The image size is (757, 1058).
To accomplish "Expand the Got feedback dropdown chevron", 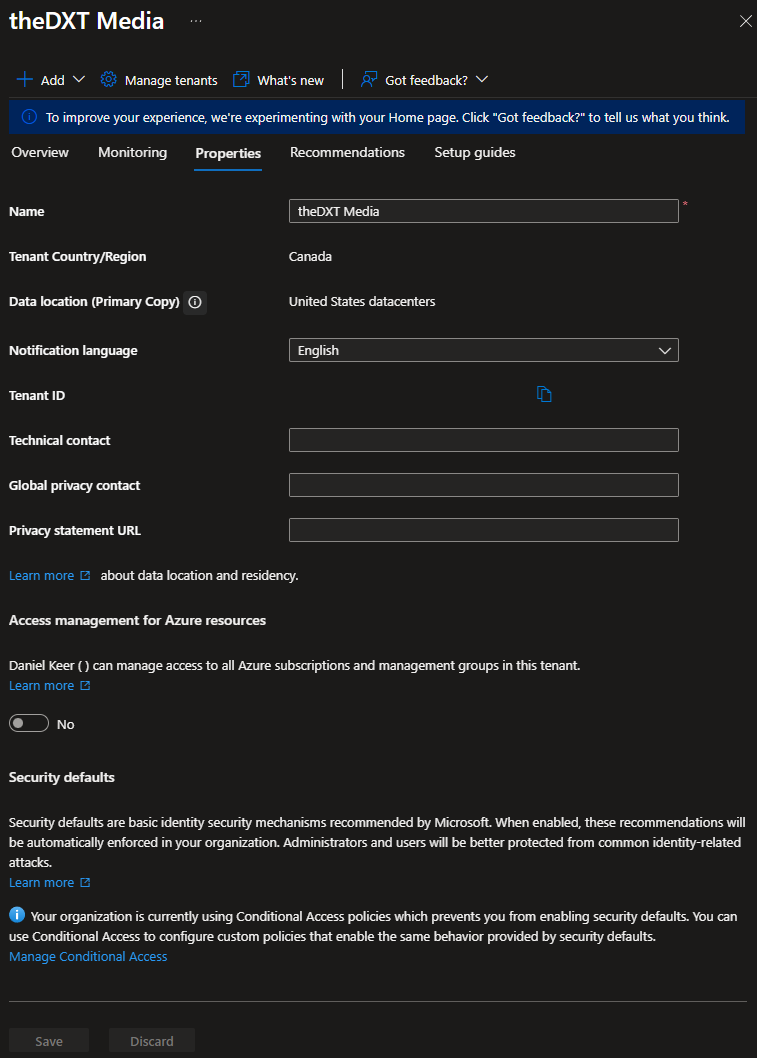I will pyautogui.click(x=482, y=80).
